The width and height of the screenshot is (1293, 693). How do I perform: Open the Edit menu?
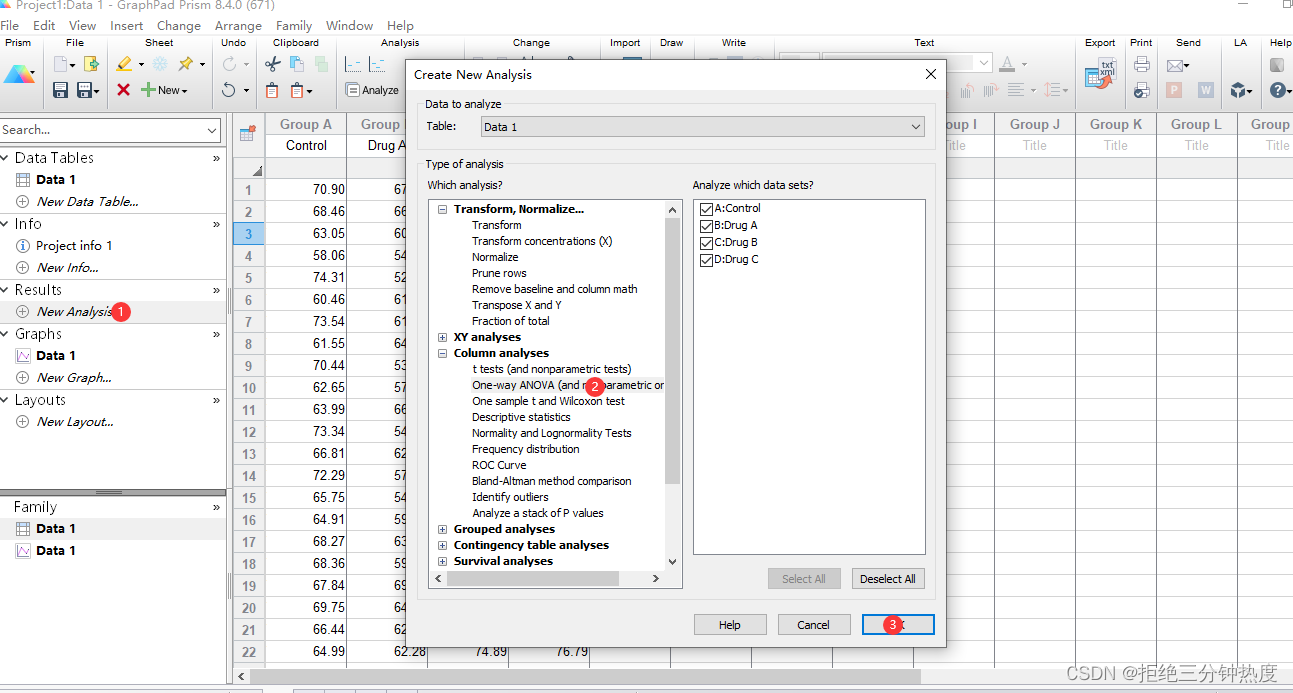click(44, 25)
